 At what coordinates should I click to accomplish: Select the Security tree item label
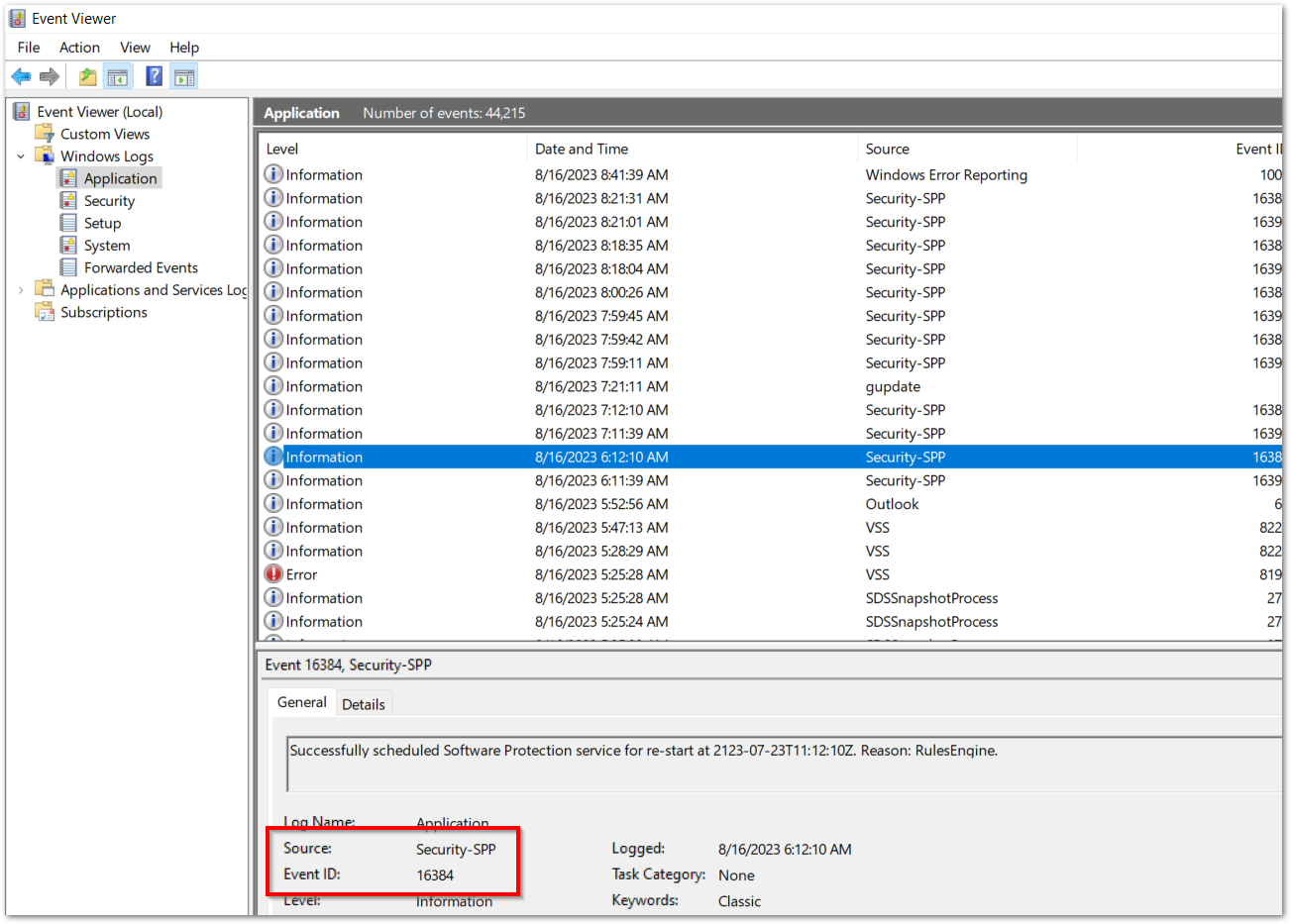109,200
